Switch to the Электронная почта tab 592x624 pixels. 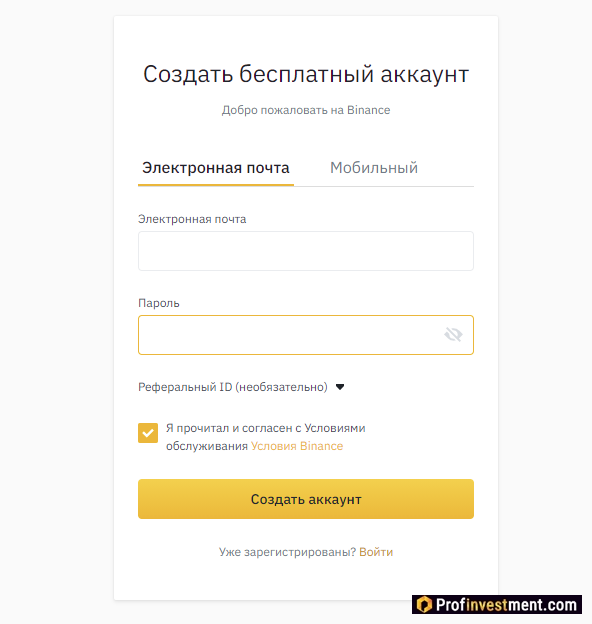point(216,168)
